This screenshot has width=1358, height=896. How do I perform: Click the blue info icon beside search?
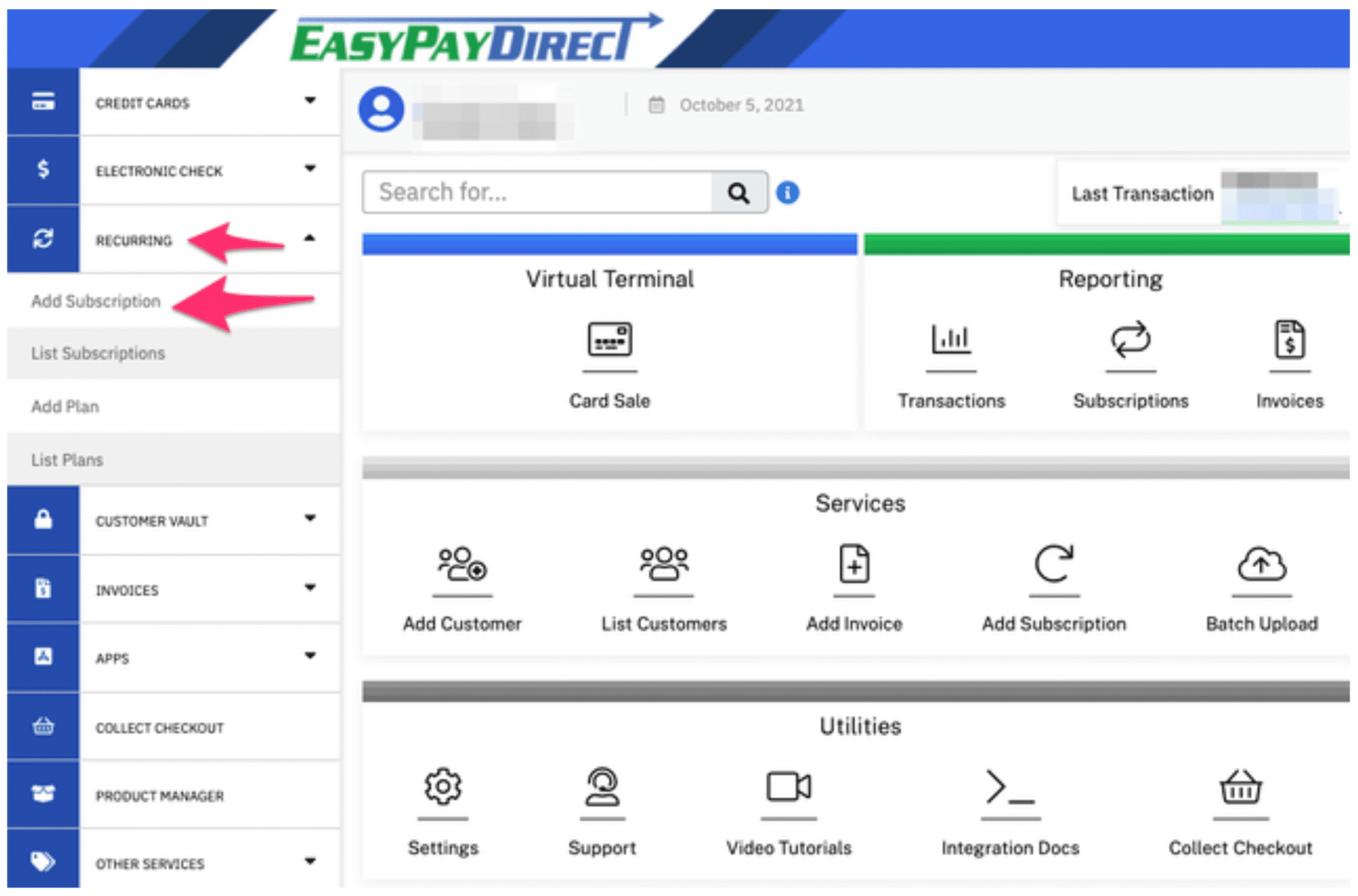tap(788, 193)
